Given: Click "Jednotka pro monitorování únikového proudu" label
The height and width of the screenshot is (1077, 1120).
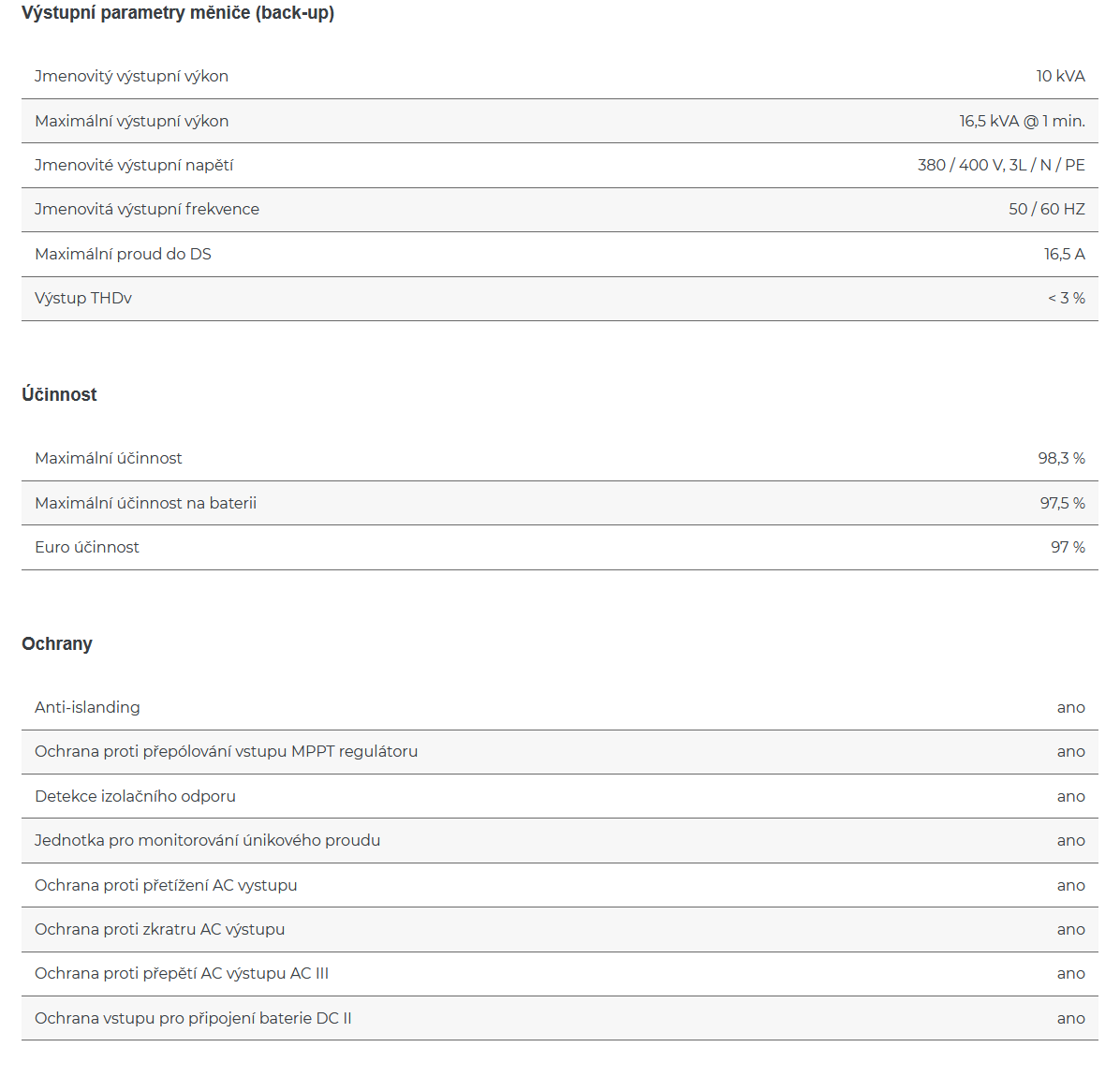Looking at the screenshot, I should click(207, 841).
